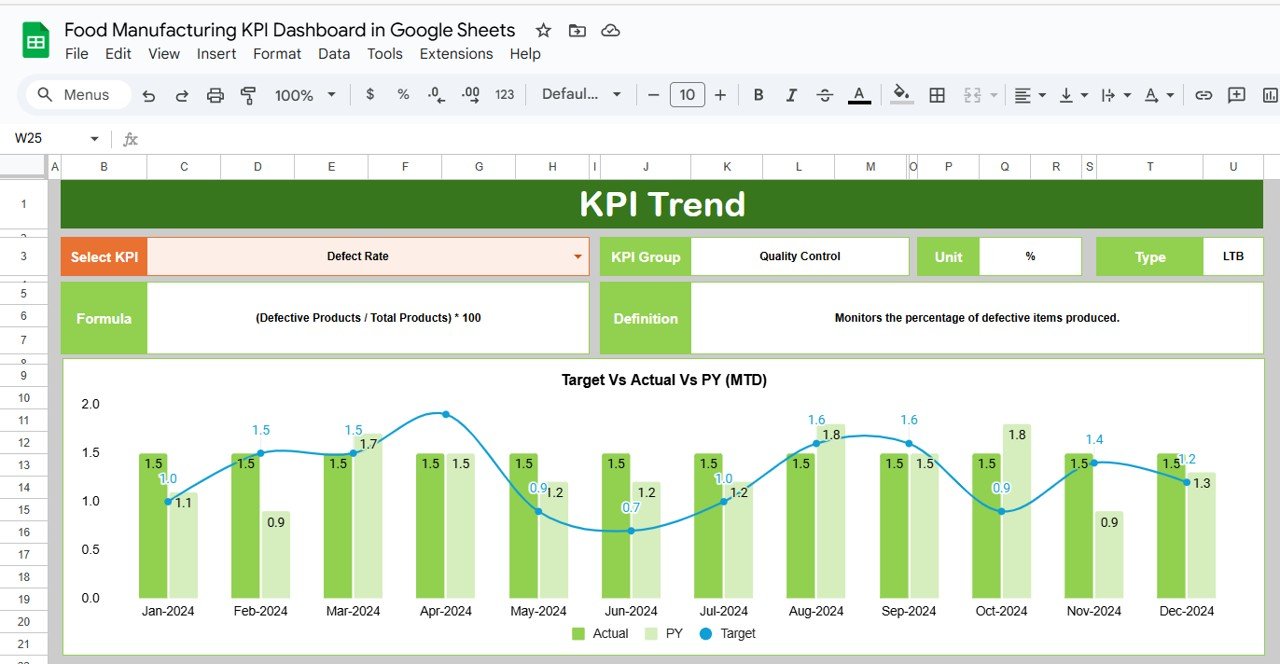Viewport: 1280px width, 664px height.
Task: Open the Help menu
Action: 525,54
